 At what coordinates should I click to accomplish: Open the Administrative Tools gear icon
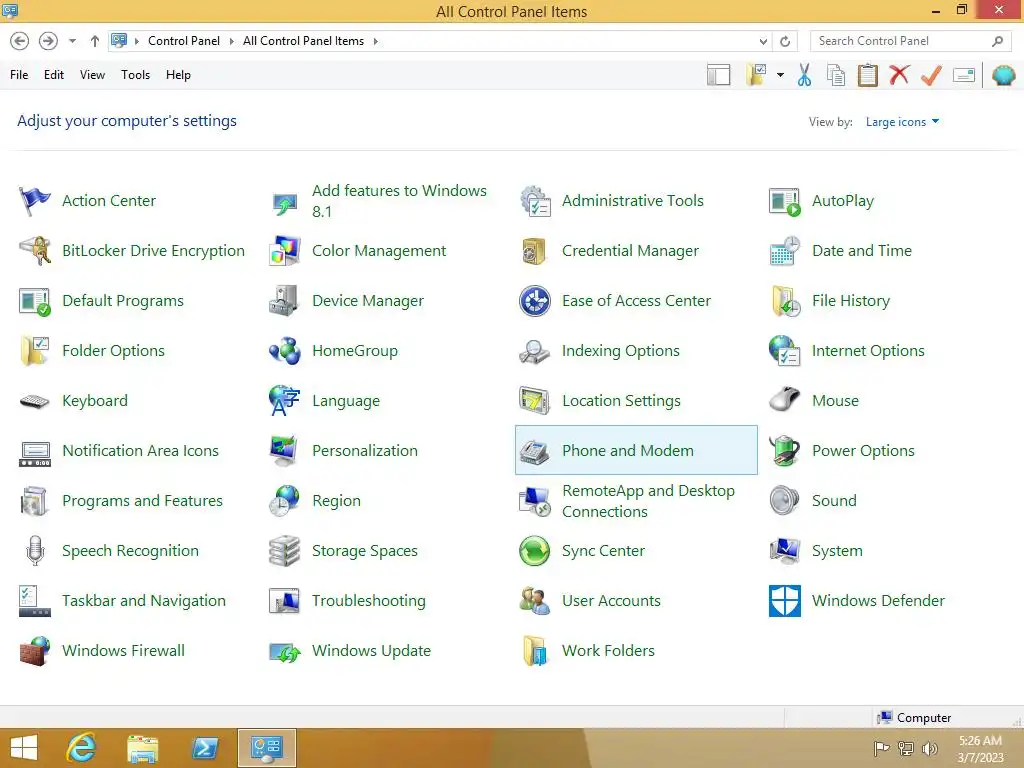pos(535,200)
